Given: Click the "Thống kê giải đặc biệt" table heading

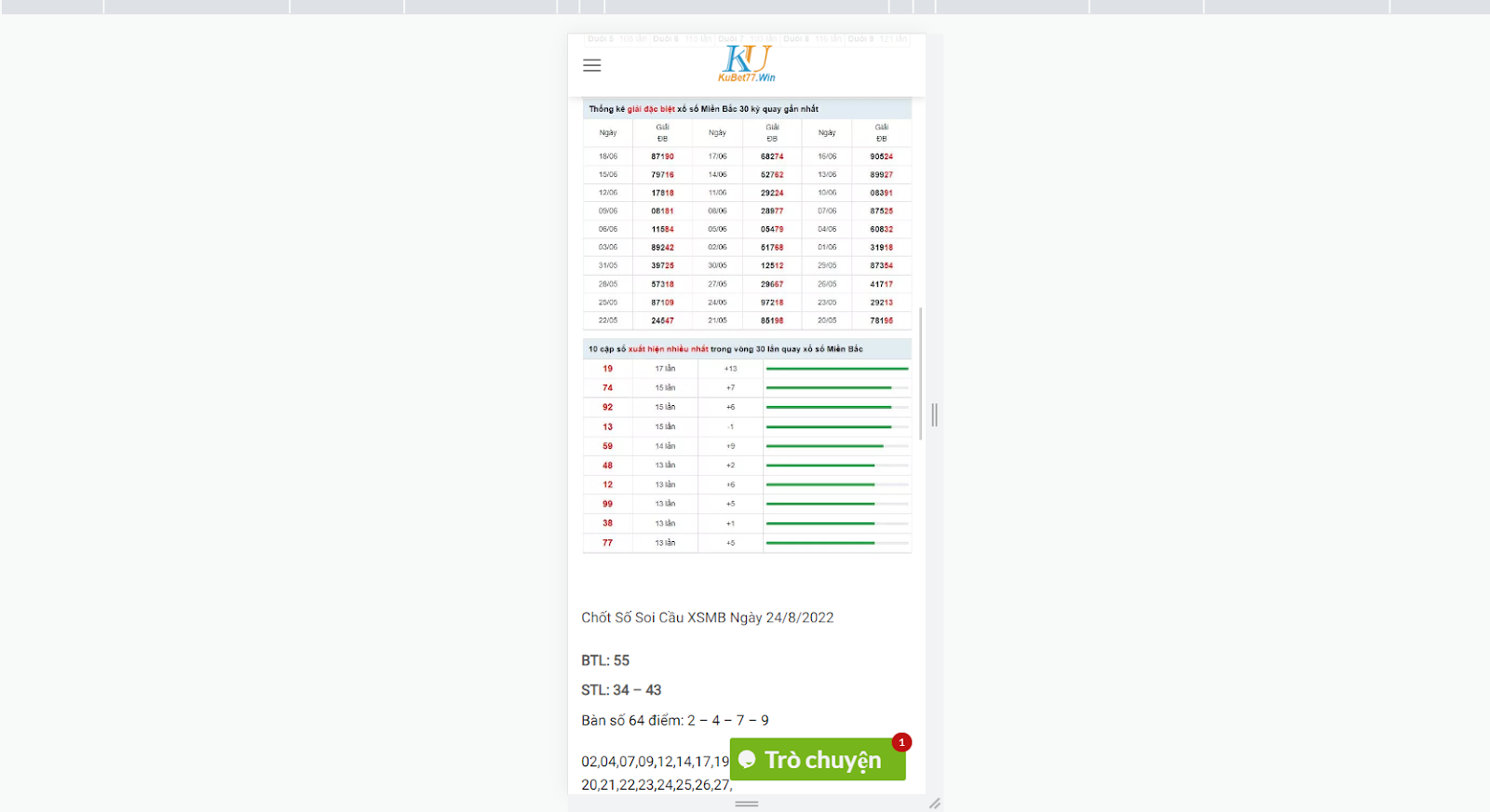Looking at the screenshot, I should [703, 109].
